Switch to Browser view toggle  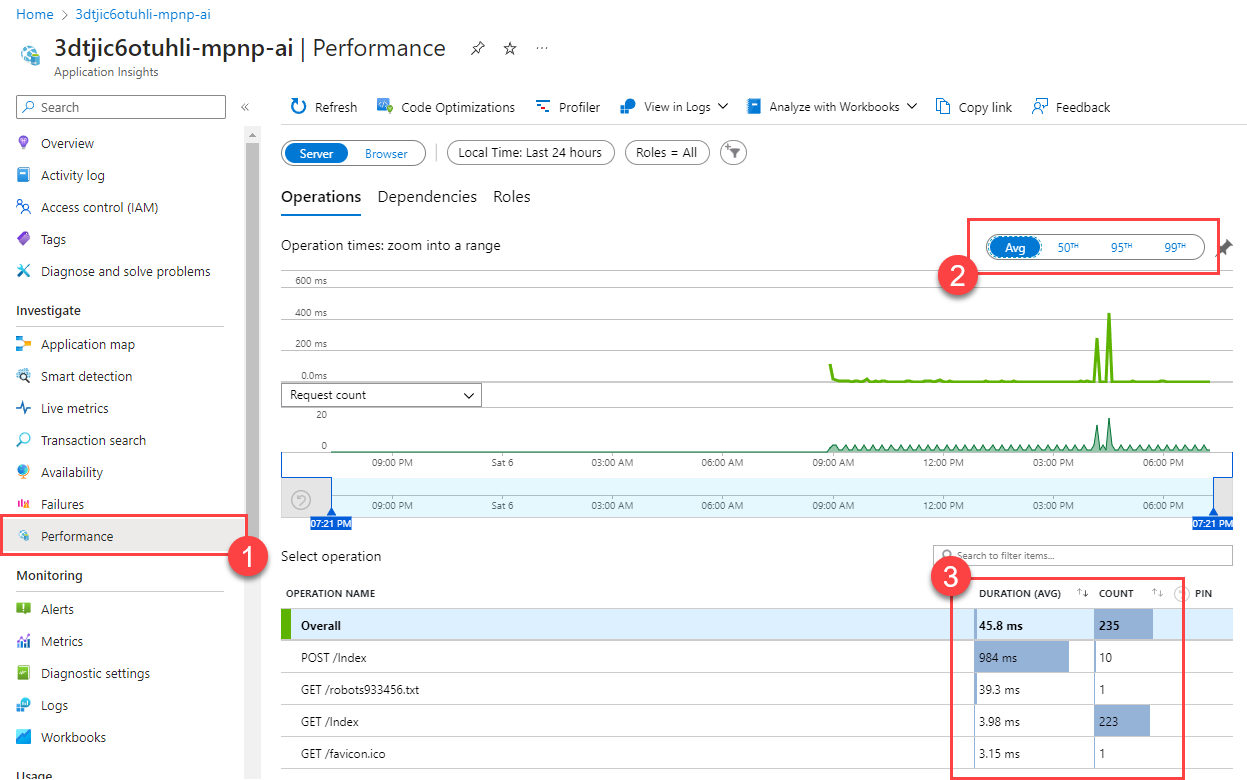(x=386, y=153)
